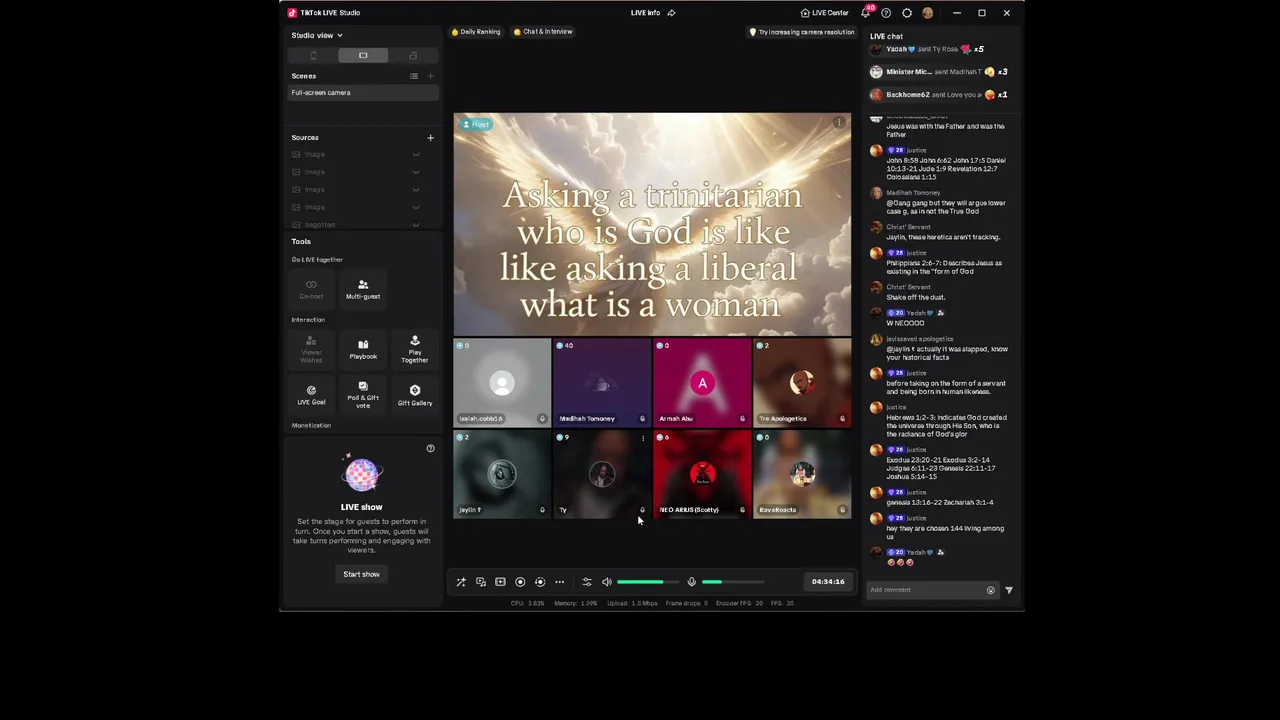The height and width of the screenshot is (720, 1280).
Task: Open three-dot menu on Ty's guest tile
Action: click(x=642, y=438)
